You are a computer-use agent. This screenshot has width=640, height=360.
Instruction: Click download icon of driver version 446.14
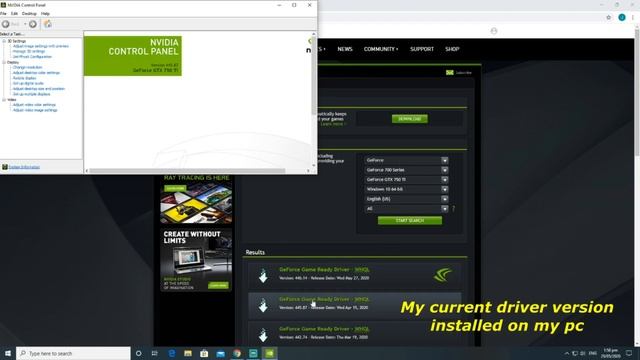click(x=263, y=276)
